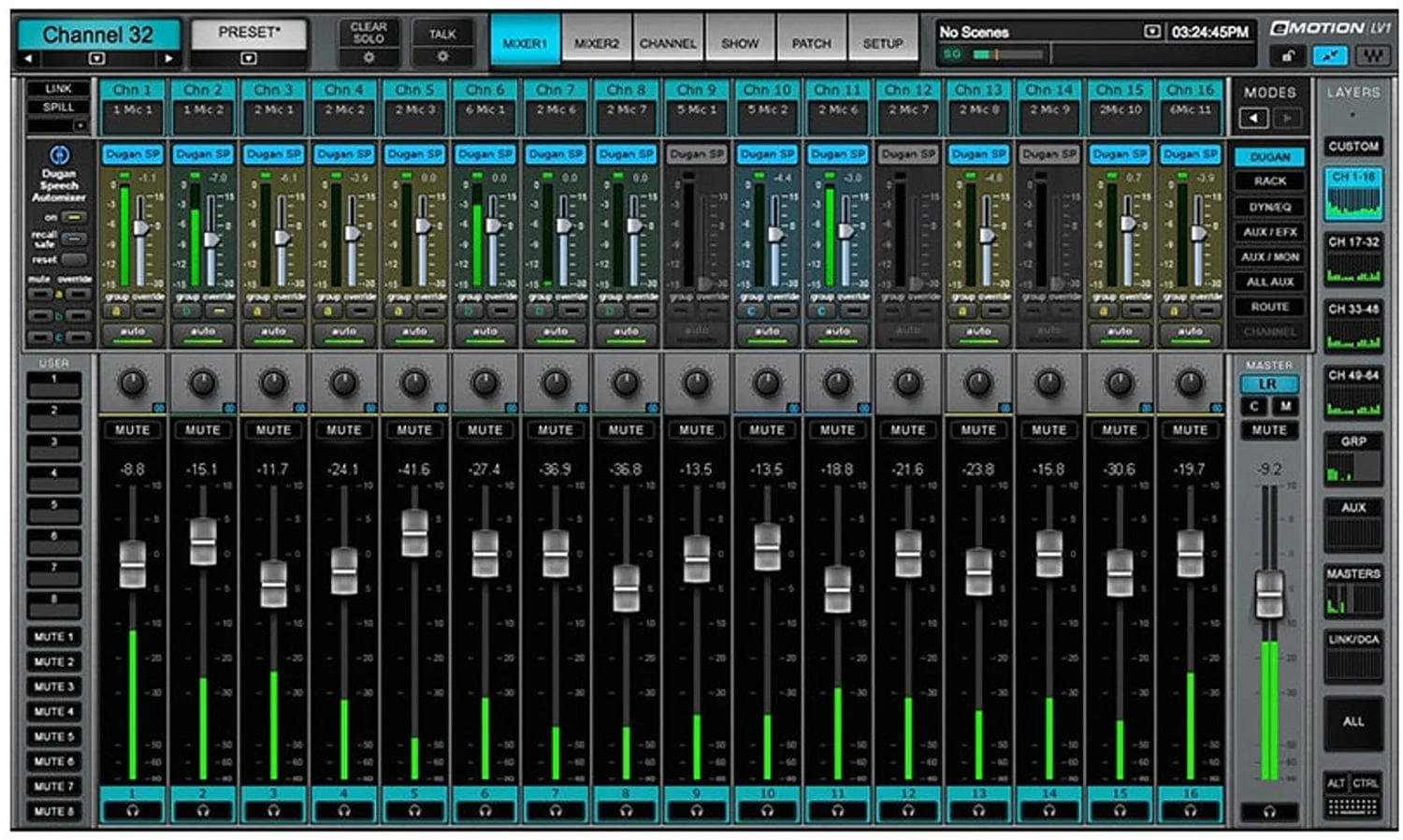1403x840 pixels.
Task: Open the scenes list dropdown
Action: pos(1151,32)
